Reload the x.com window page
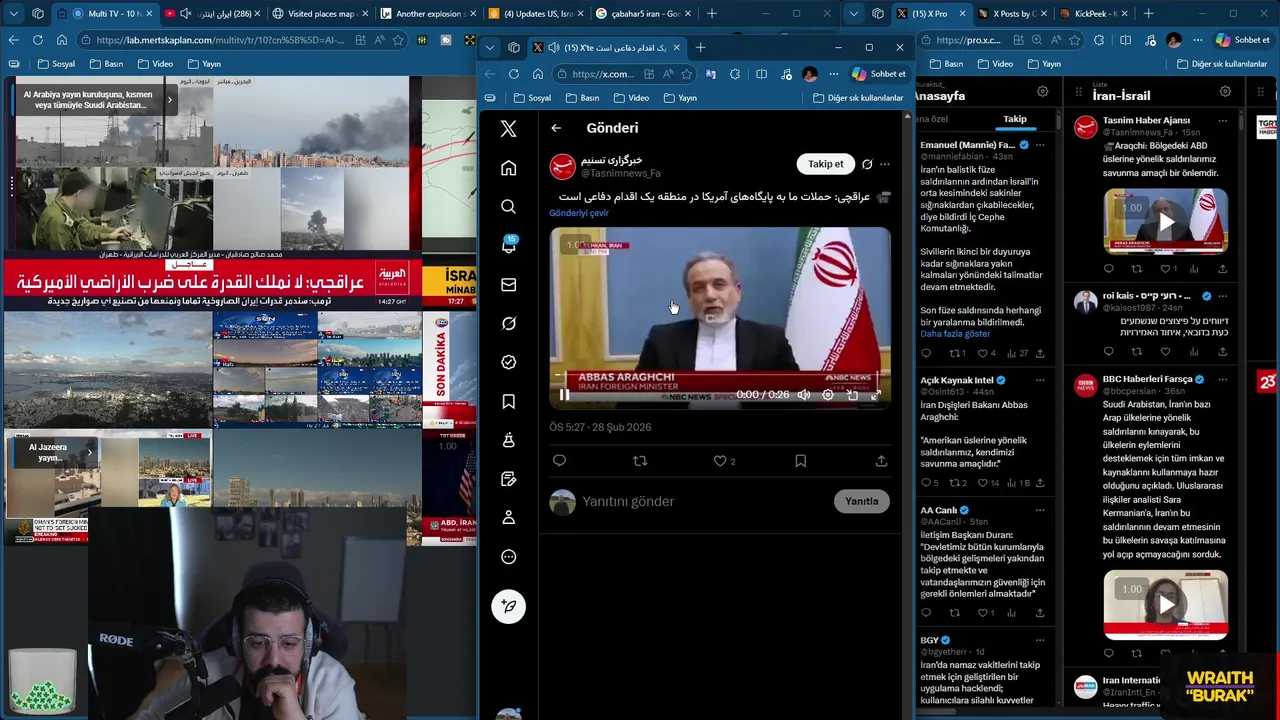This screenshot has width=1280, height=720. tap(513, 73)
